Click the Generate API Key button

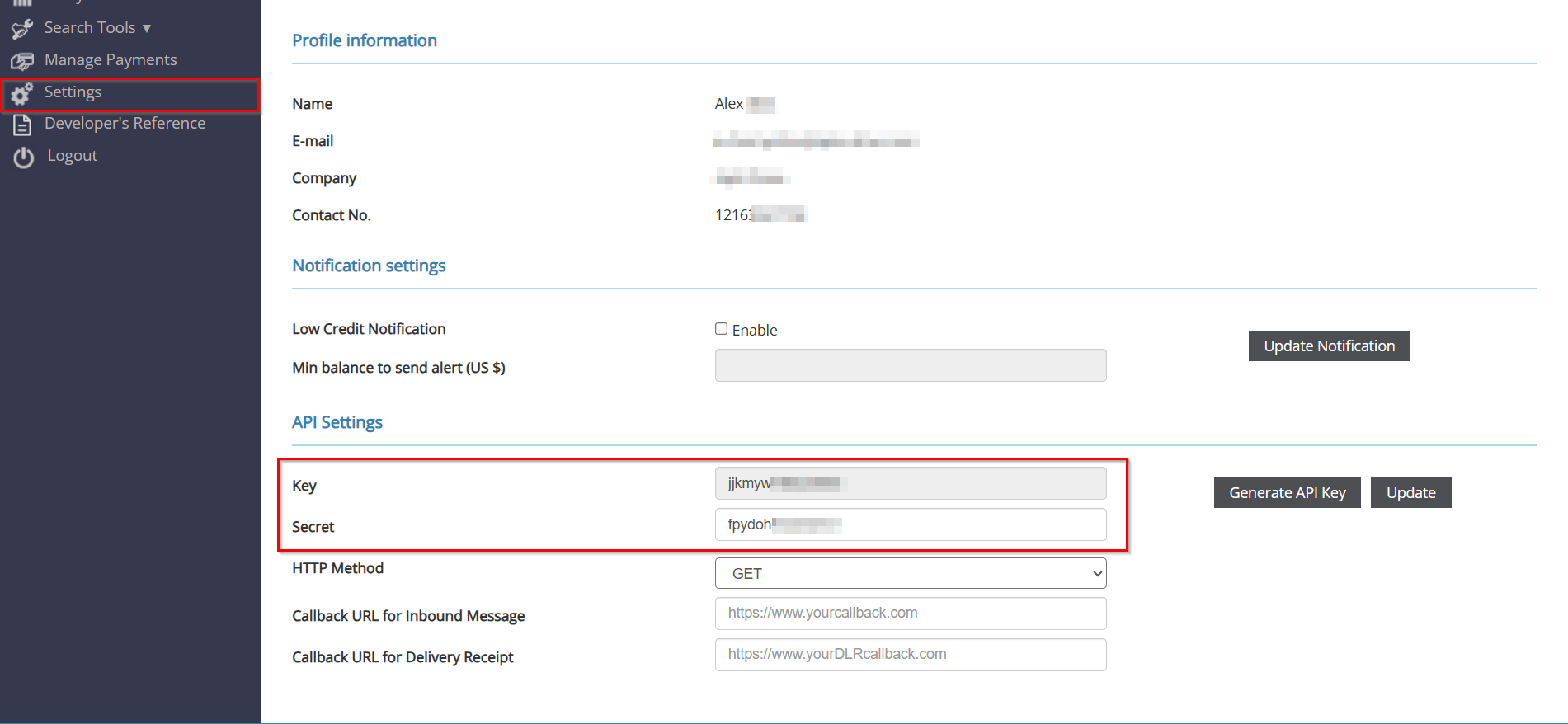coord(1287,493)
